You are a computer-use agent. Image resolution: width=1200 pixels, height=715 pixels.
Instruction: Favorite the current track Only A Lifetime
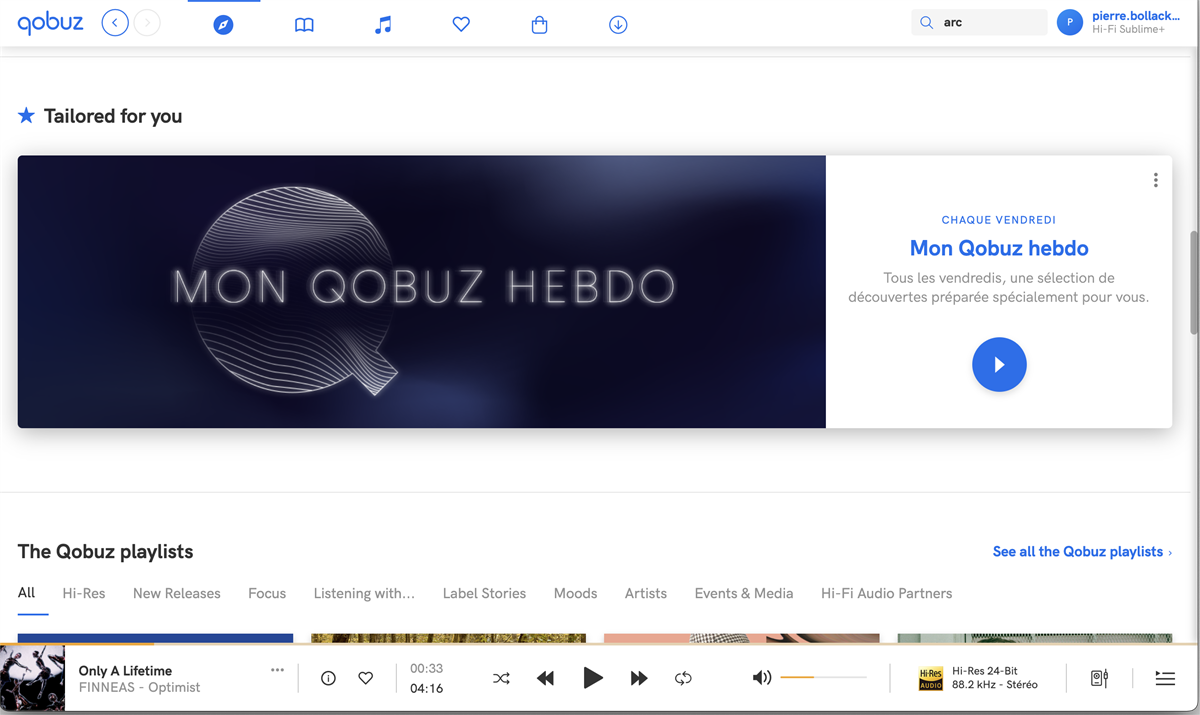(x=366, y=678)
